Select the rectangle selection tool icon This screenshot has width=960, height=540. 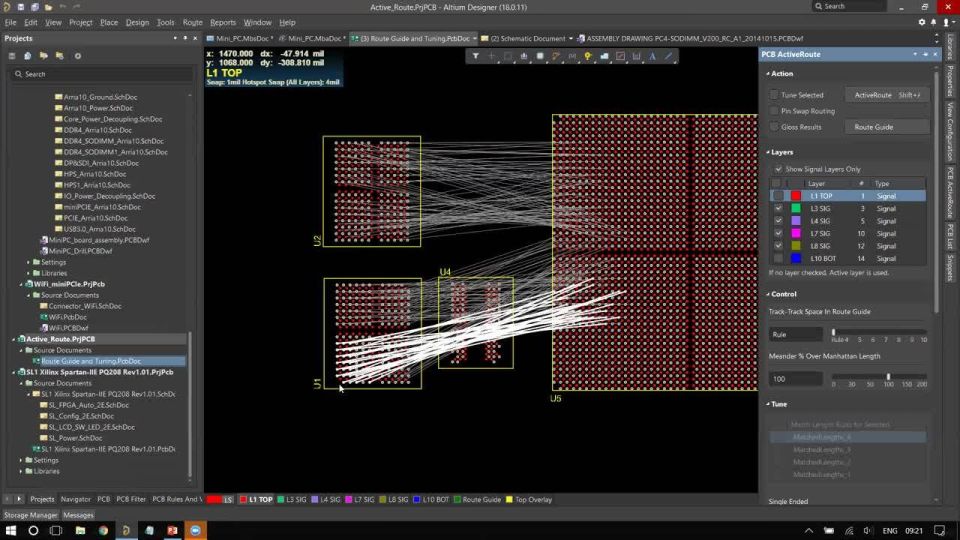(508, 56)
